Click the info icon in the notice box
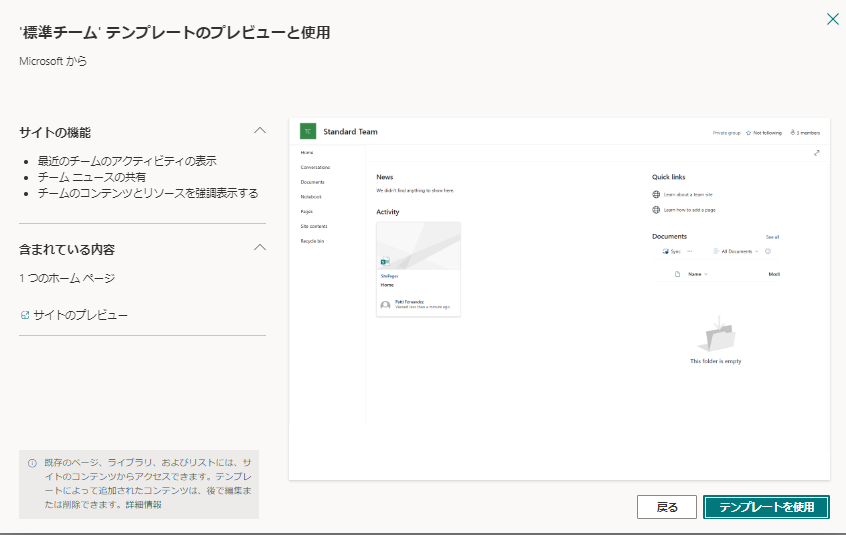This screenshot has height=535, width=846. coord(32,463)
